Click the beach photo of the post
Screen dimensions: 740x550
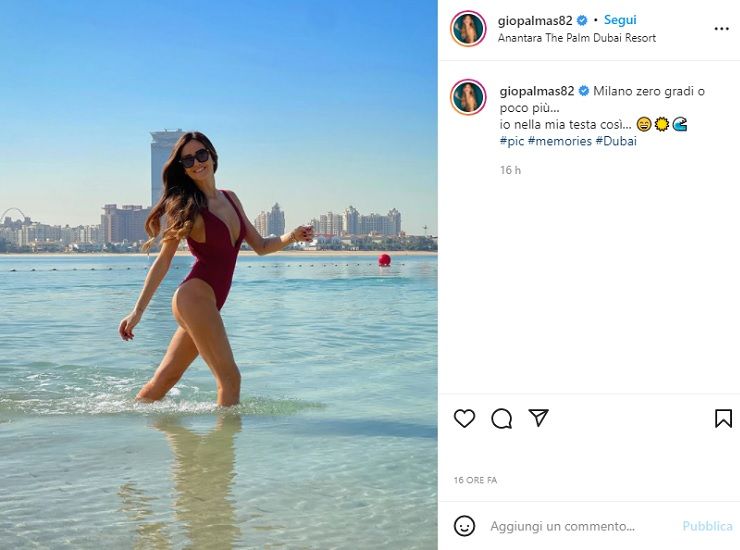pos(219,275)
